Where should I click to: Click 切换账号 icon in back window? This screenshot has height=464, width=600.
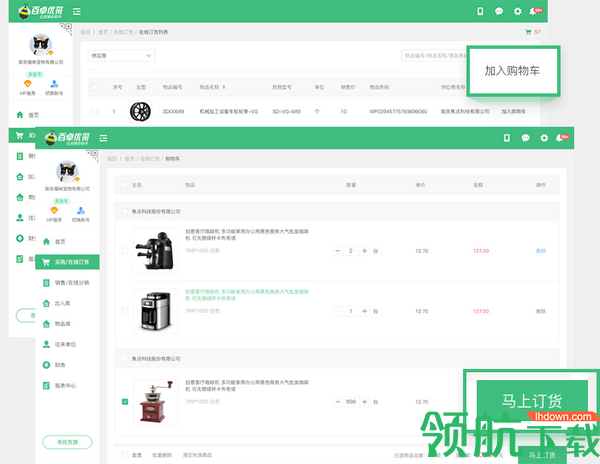pos(54,84)
